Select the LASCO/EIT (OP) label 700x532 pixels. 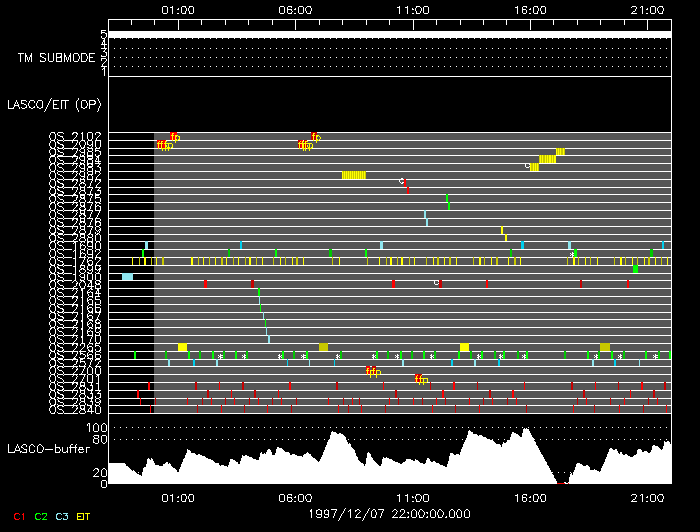pos(56,104)
